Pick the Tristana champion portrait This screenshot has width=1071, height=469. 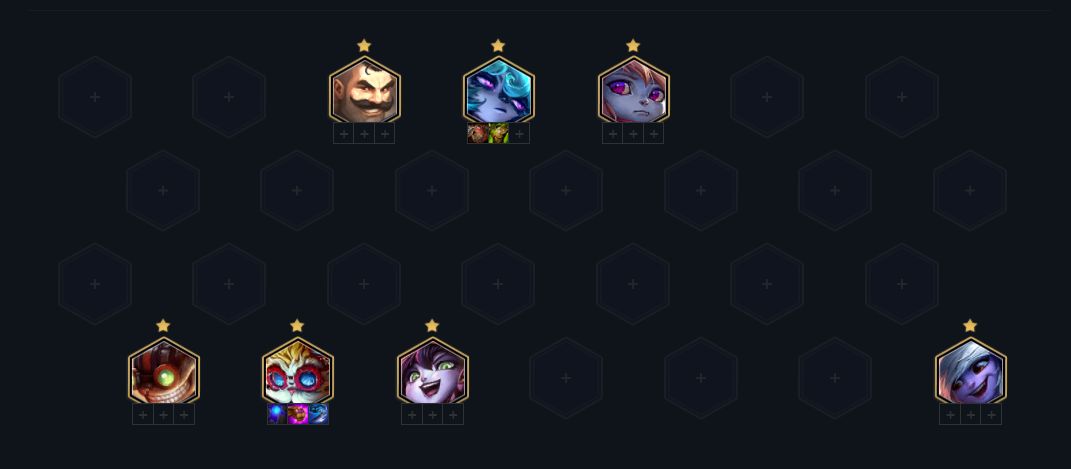[x=971, y=371]
